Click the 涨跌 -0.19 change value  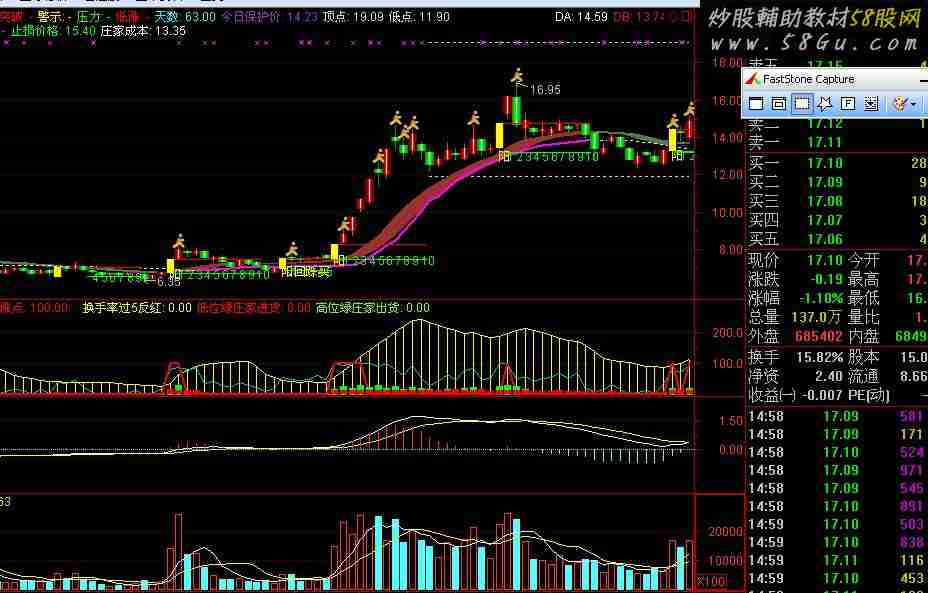(825, 279)
